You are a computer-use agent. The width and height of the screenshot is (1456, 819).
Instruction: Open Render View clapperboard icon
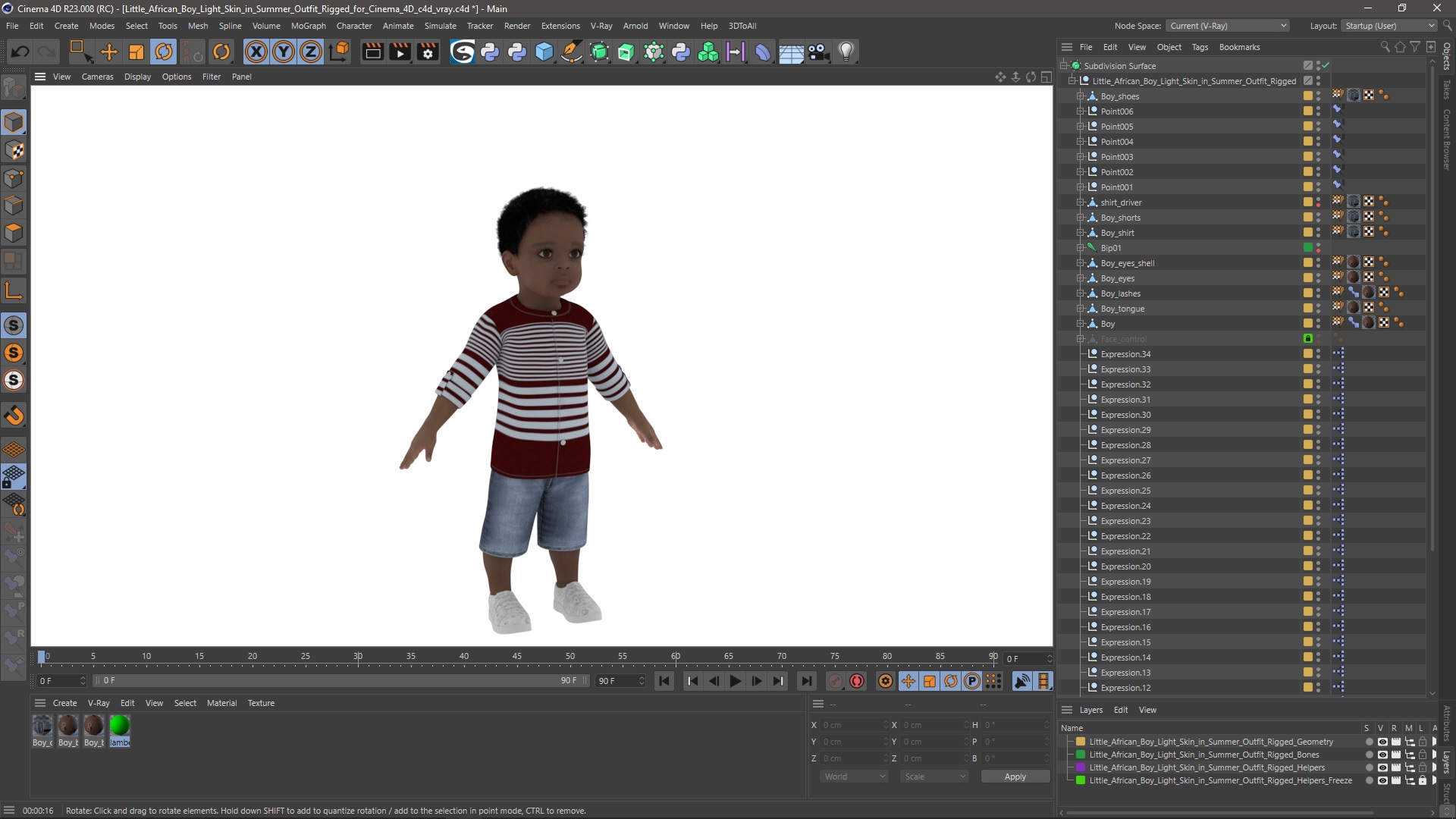click(372, 52)
